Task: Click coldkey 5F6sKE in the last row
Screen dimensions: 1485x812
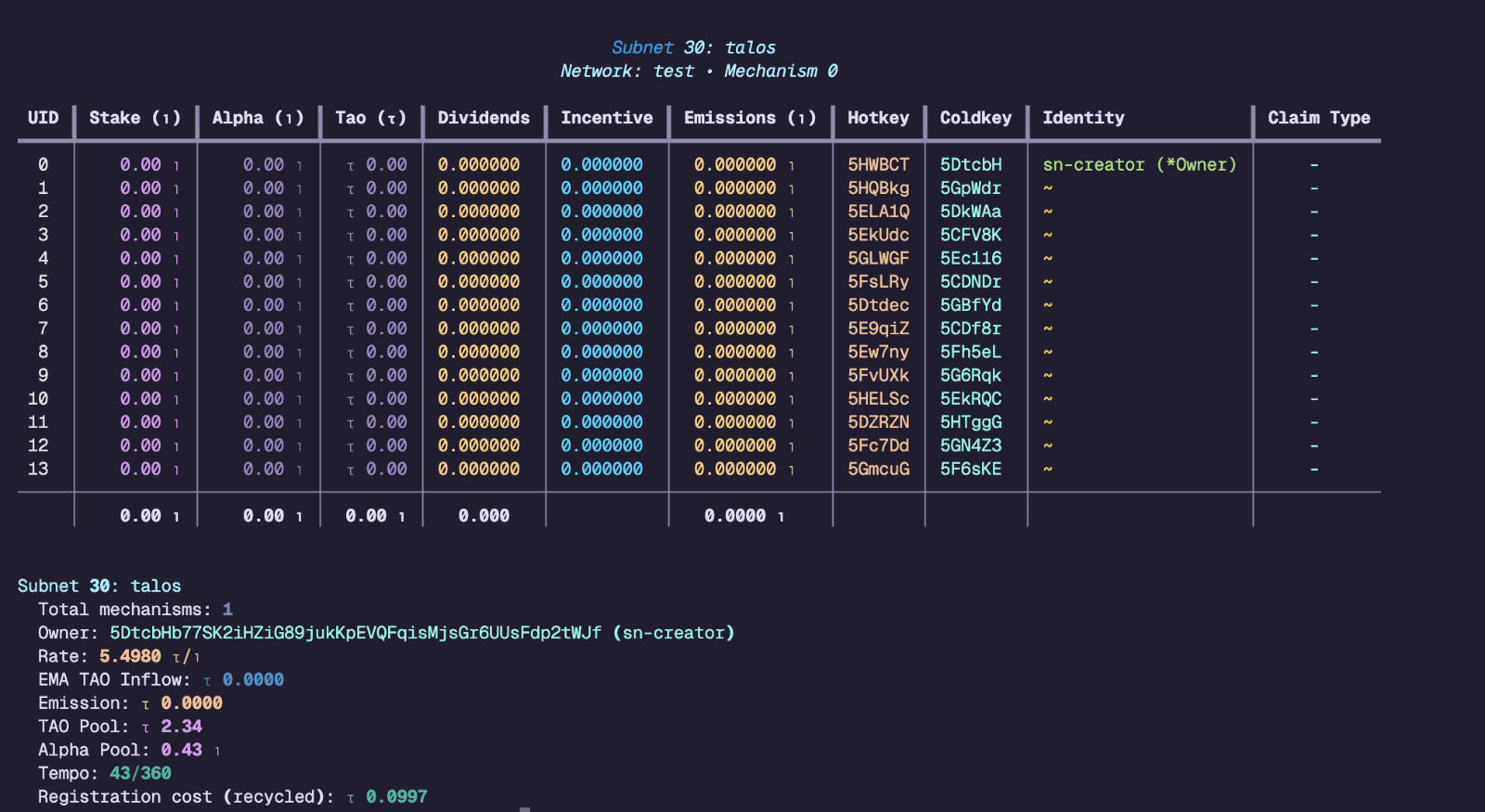Action: 971,470
